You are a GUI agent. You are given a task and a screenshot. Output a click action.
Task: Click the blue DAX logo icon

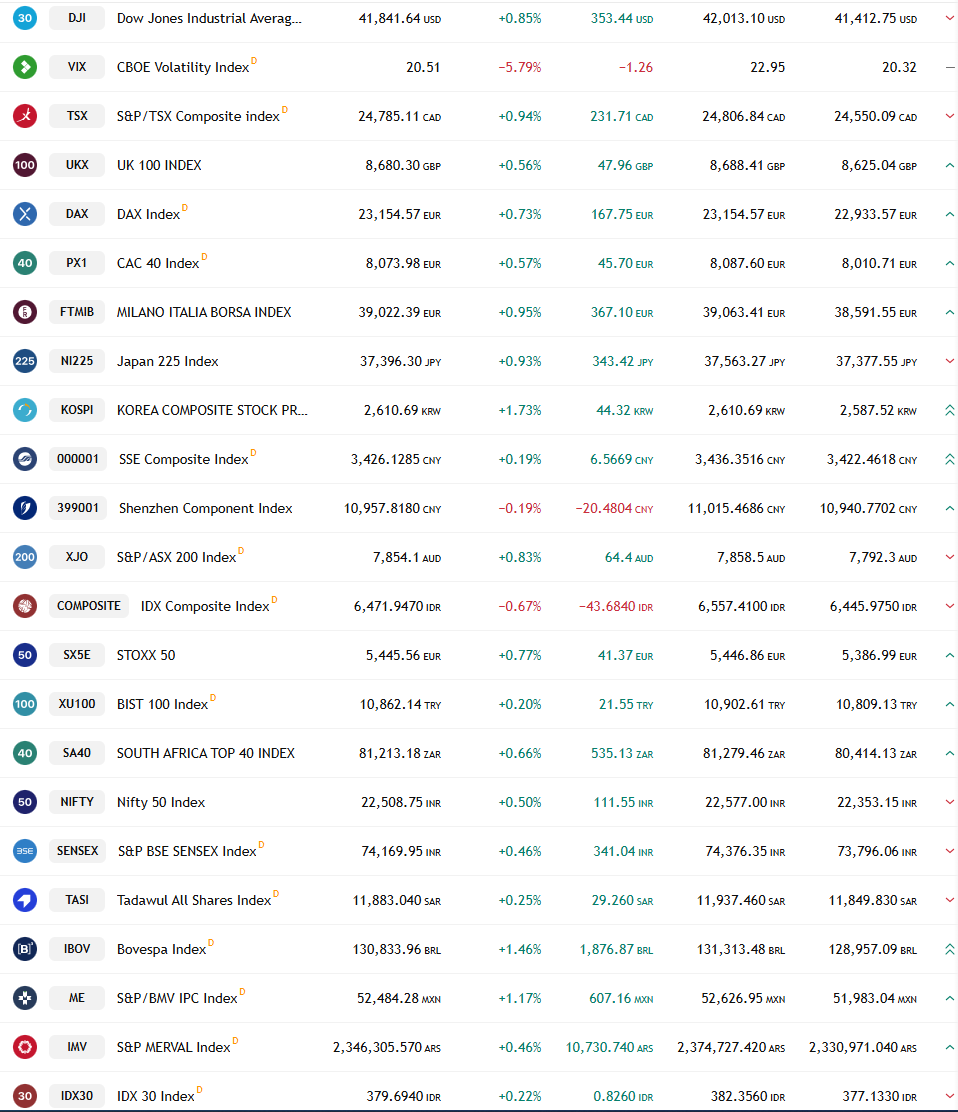pos(25,214)
